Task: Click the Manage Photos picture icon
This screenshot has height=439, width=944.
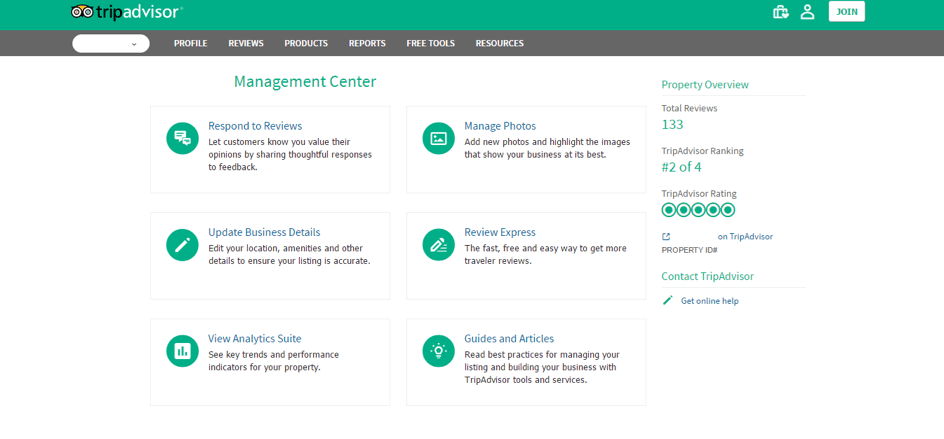Action: click(x=438, y=139)
